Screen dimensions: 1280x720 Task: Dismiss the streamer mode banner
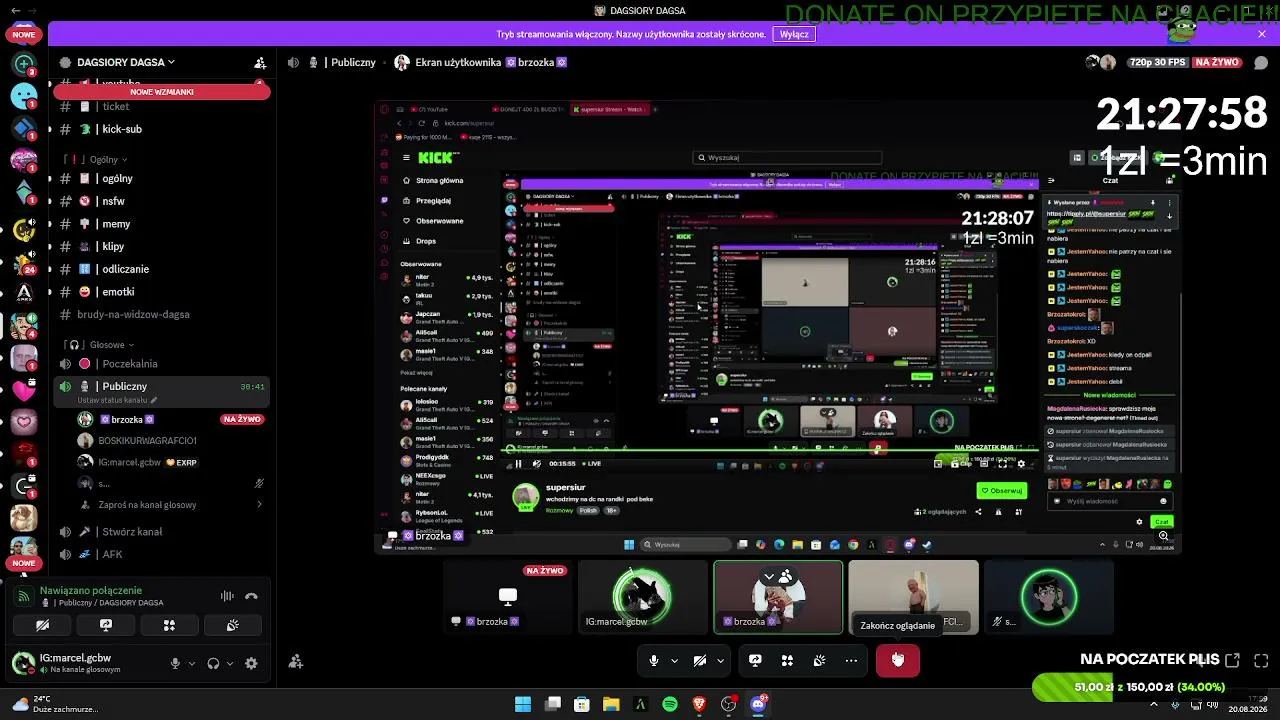pyautogui.click(x=1262, y=34)
